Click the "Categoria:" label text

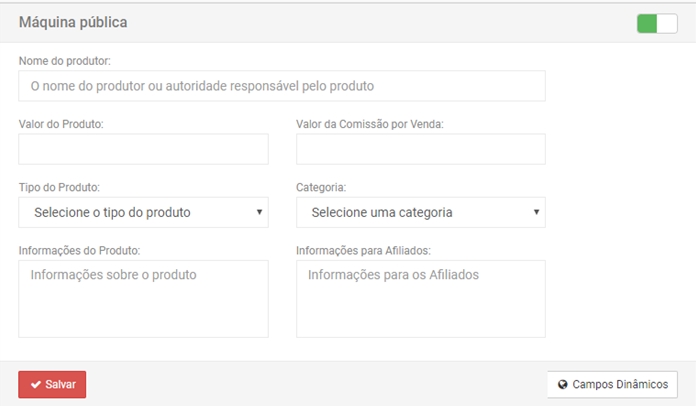coord(323,187)
